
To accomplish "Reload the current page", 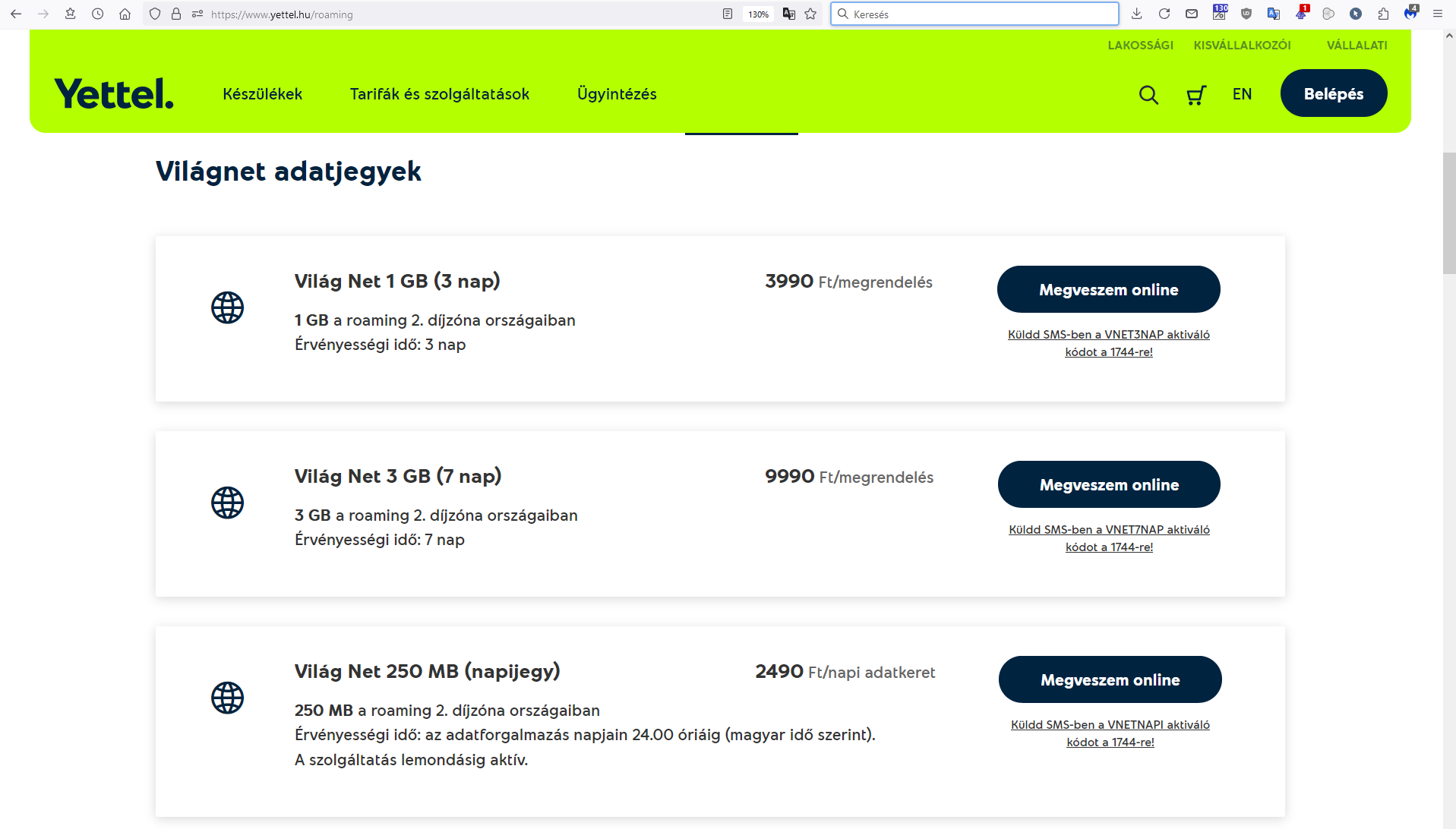I will [x=1164, y=14].
